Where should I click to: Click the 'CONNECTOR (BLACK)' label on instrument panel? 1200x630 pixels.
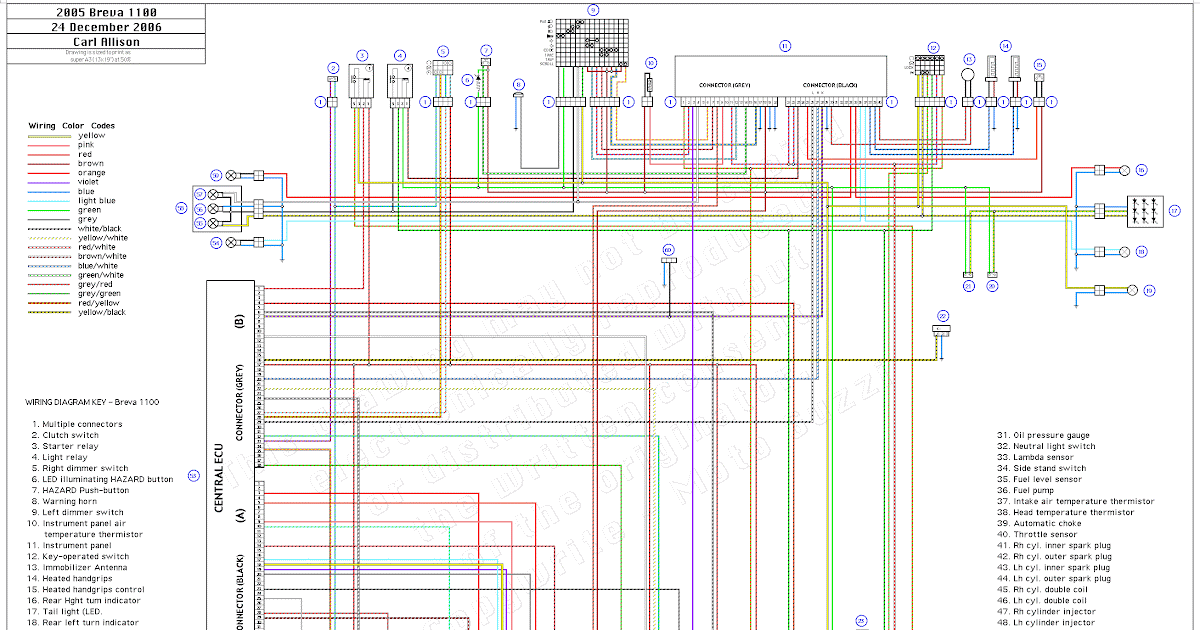pyautogui.click(x=828, y=86)
